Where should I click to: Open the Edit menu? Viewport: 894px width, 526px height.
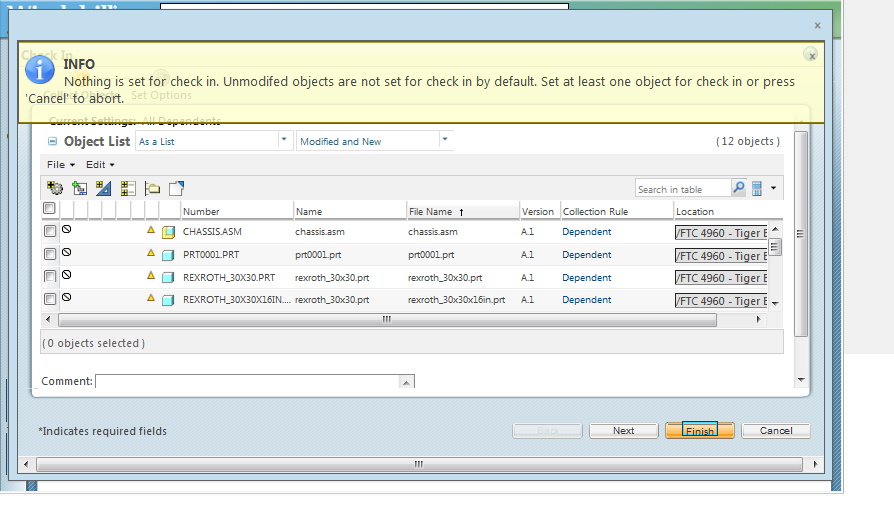[100, 165]
